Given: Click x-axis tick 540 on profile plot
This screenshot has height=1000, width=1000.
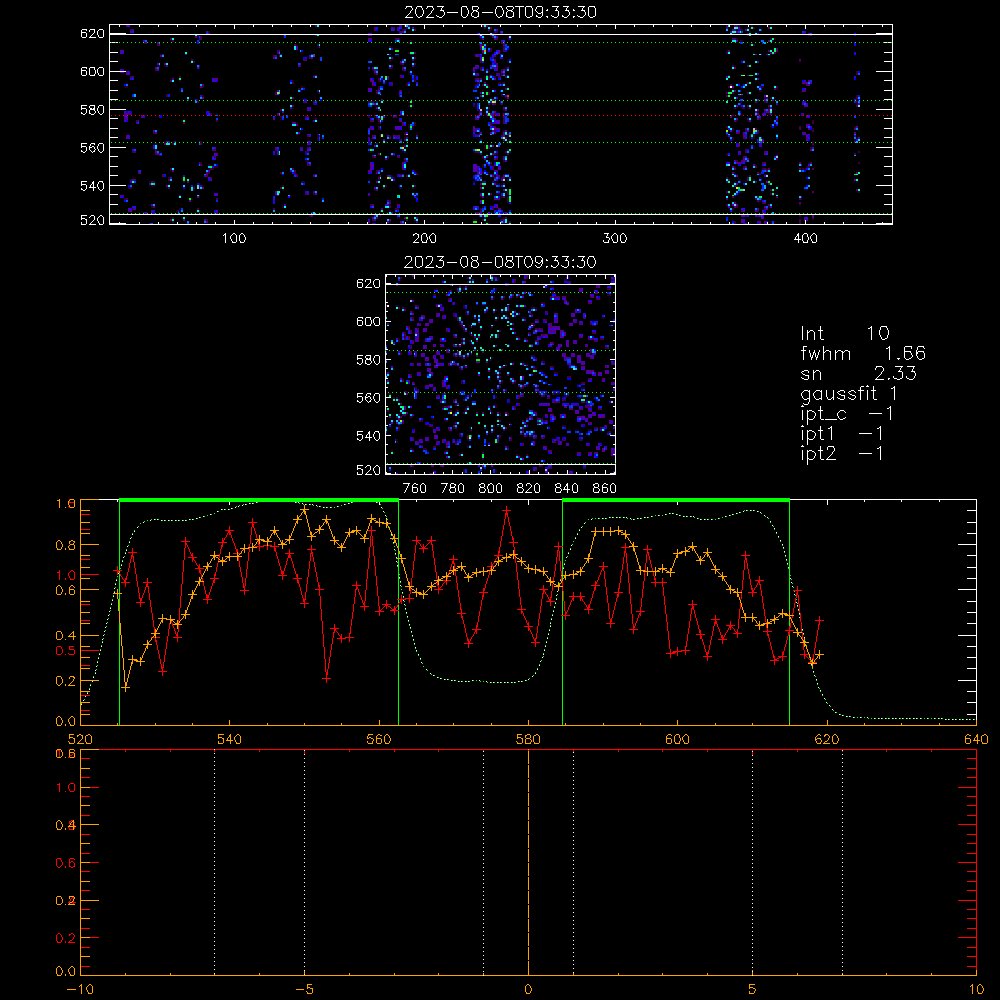Looking at the screenshot, I should point(230,739).
